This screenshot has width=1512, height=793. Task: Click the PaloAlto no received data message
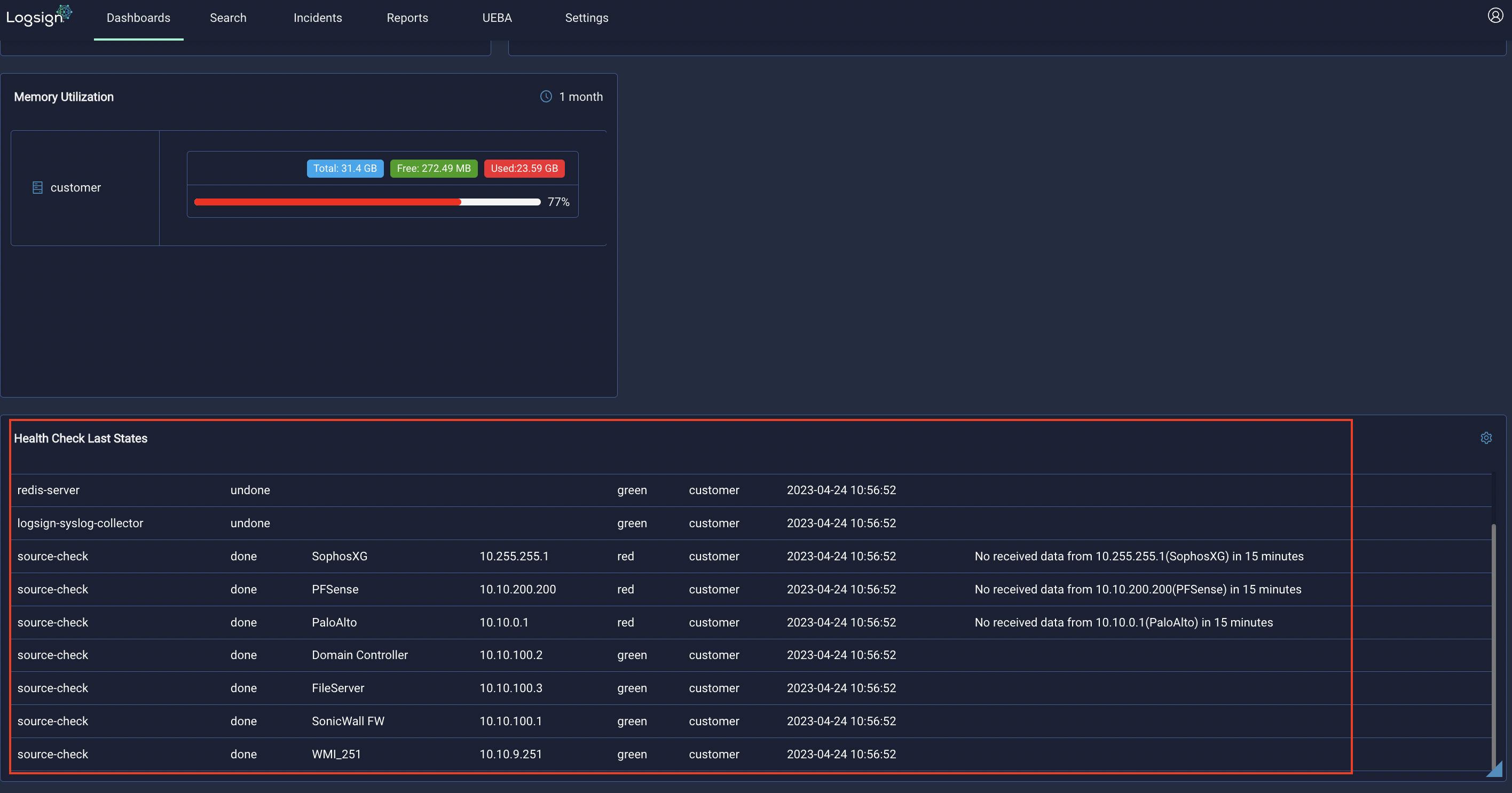click(x=1123, y=622)
